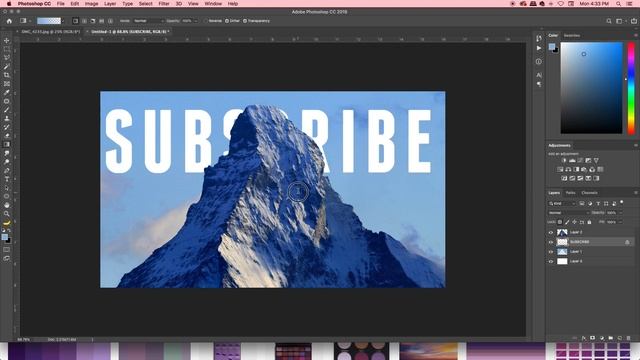Lock all on the layer
640x360 pixels.
pos(589,222)
